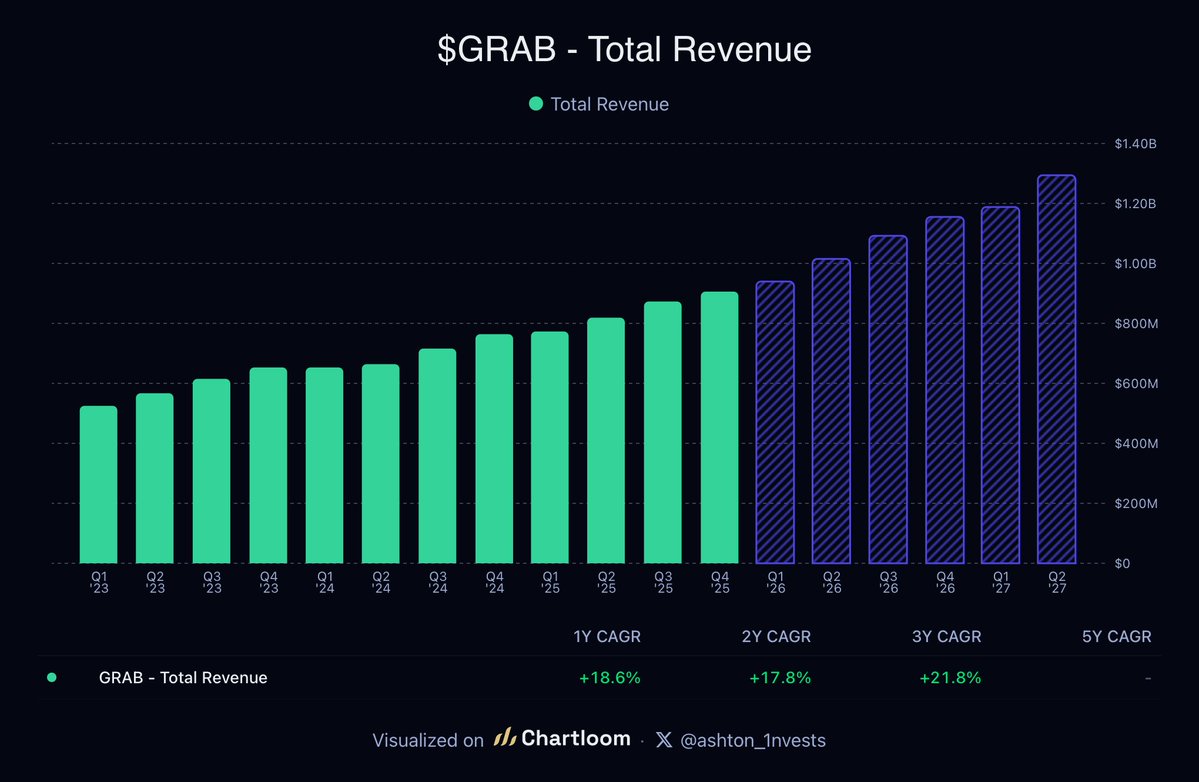The width and height of the screenshot is (1199, 782).
Task: Select the Q3 '26 projected hatched bar
Action: coord(888,400)
